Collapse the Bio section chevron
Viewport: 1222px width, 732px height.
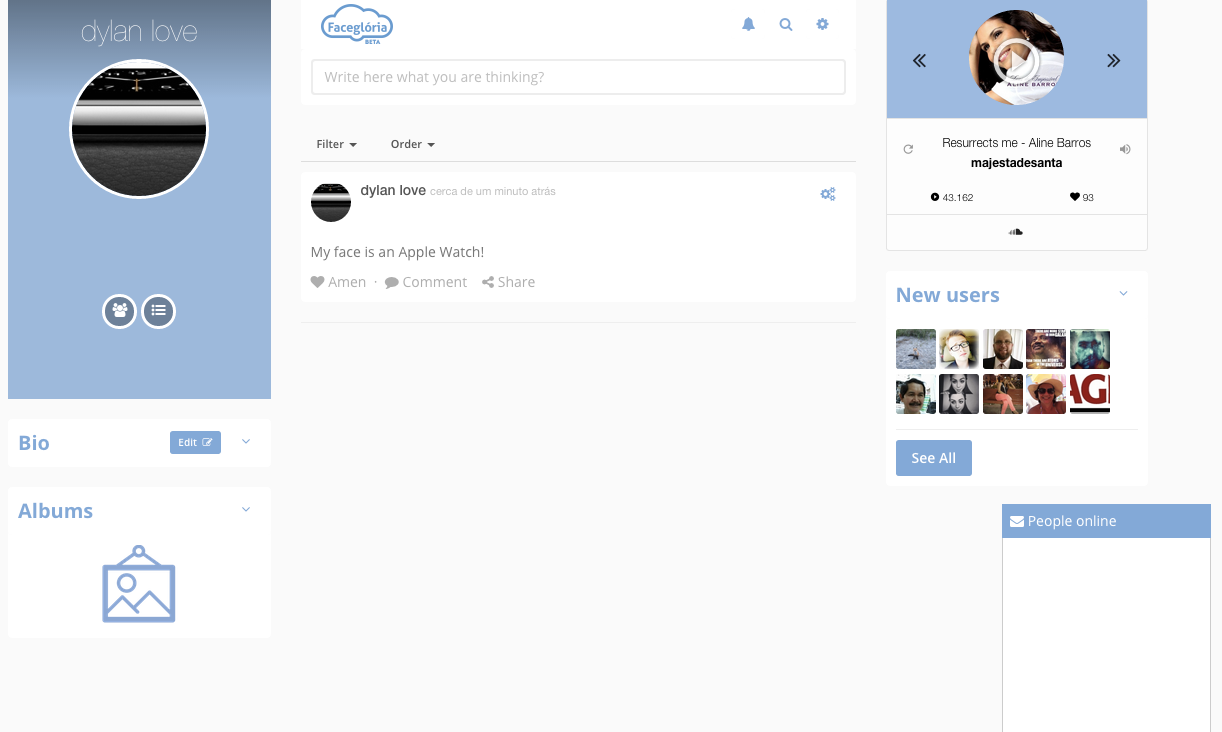point(246,442)
